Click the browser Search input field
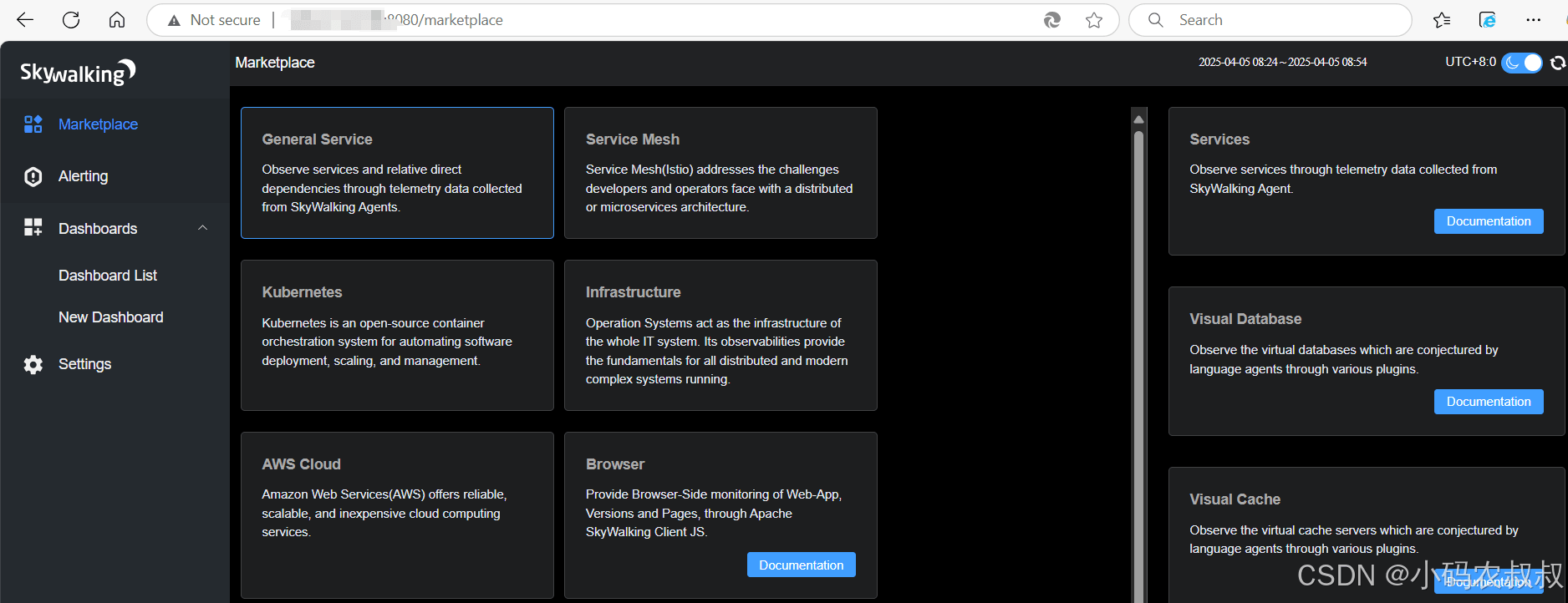 pyautogui.click(x=1270, y=20)
